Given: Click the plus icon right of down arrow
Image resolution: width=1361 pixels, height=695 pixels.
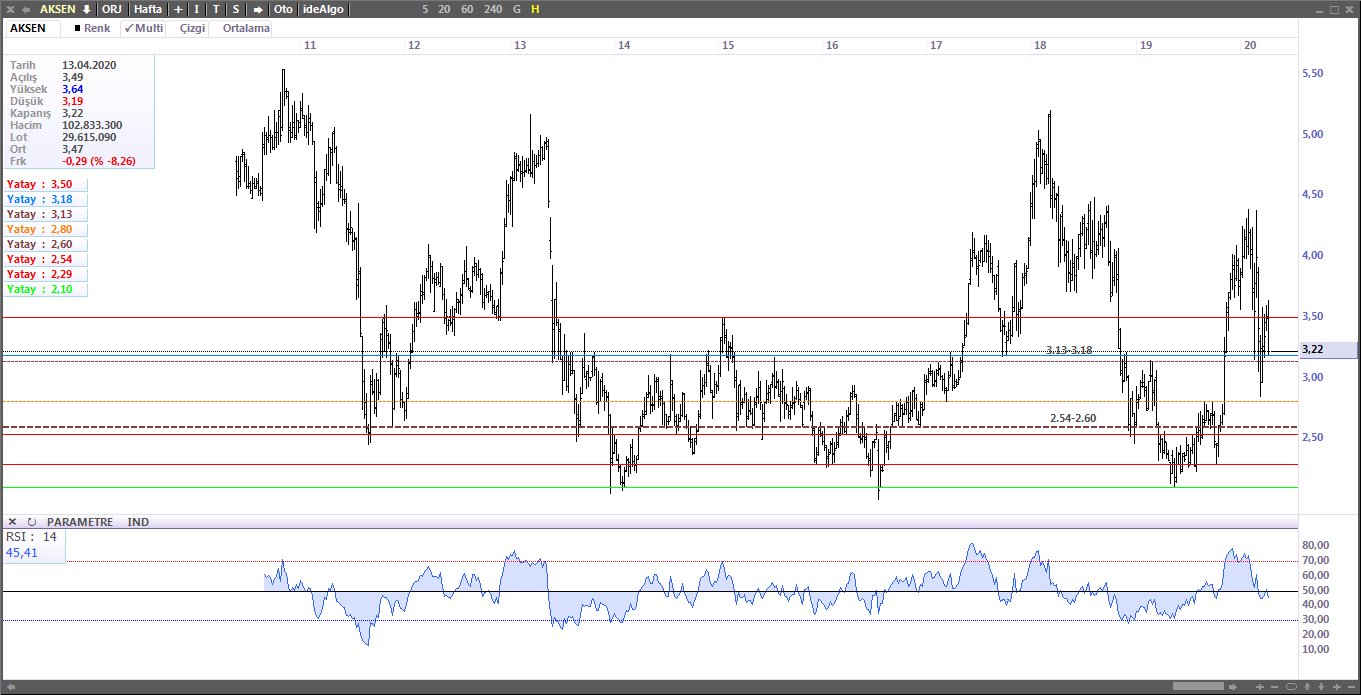Looking at the screenshot, I should (1337, 686).
